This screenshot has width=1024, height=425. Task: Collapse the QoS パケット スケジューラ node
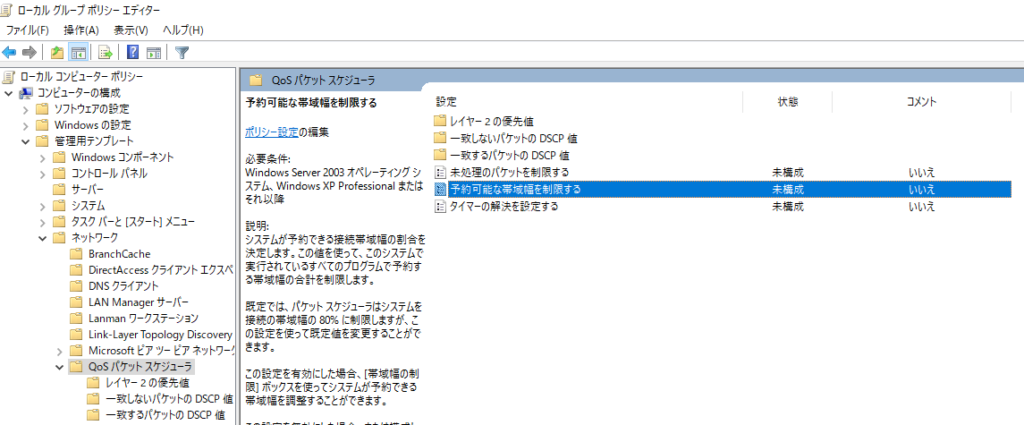pyautogui.click(x=59, y=366)
